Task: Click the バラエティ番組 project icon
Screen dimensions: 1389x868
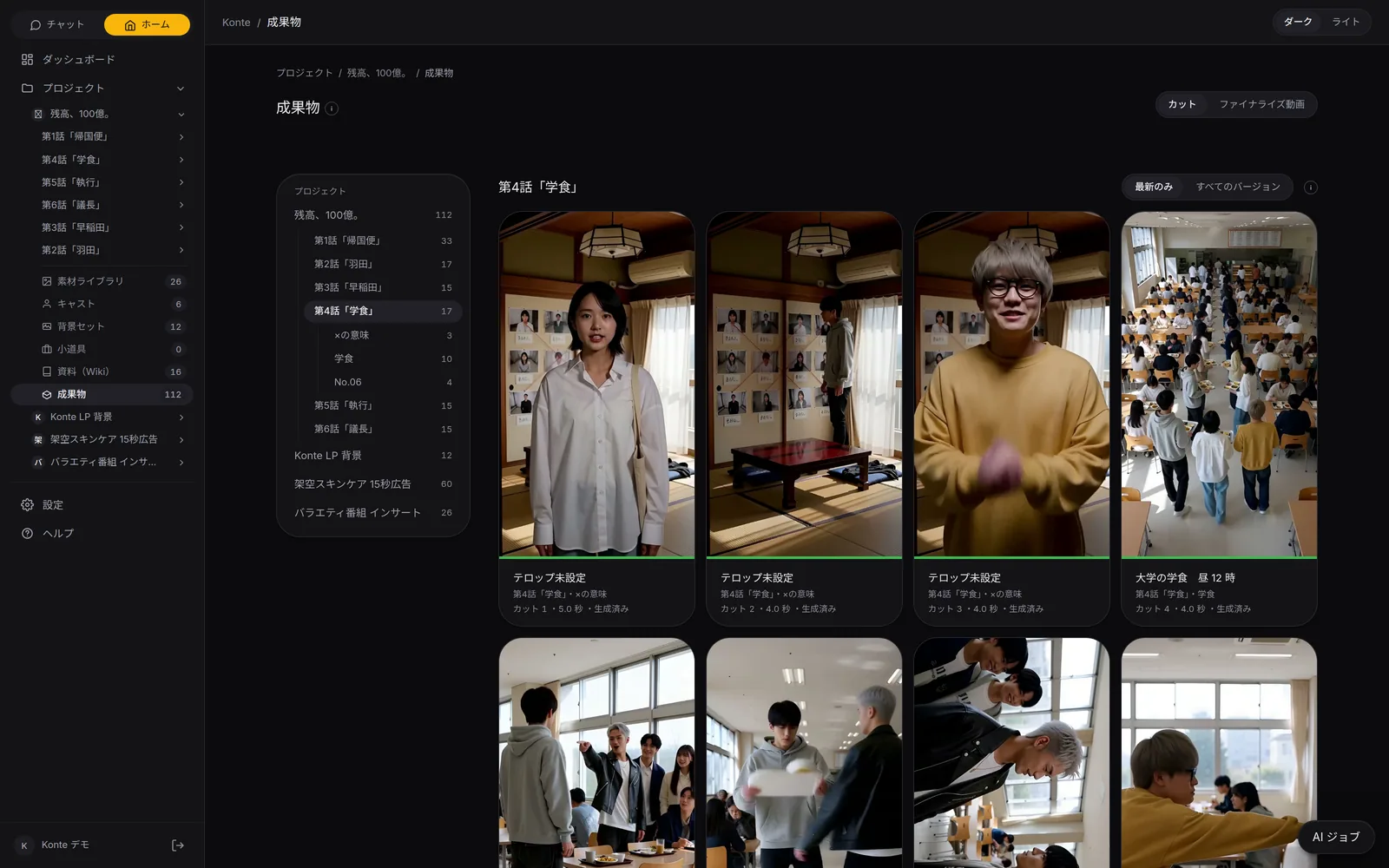Action: [38, 463]
